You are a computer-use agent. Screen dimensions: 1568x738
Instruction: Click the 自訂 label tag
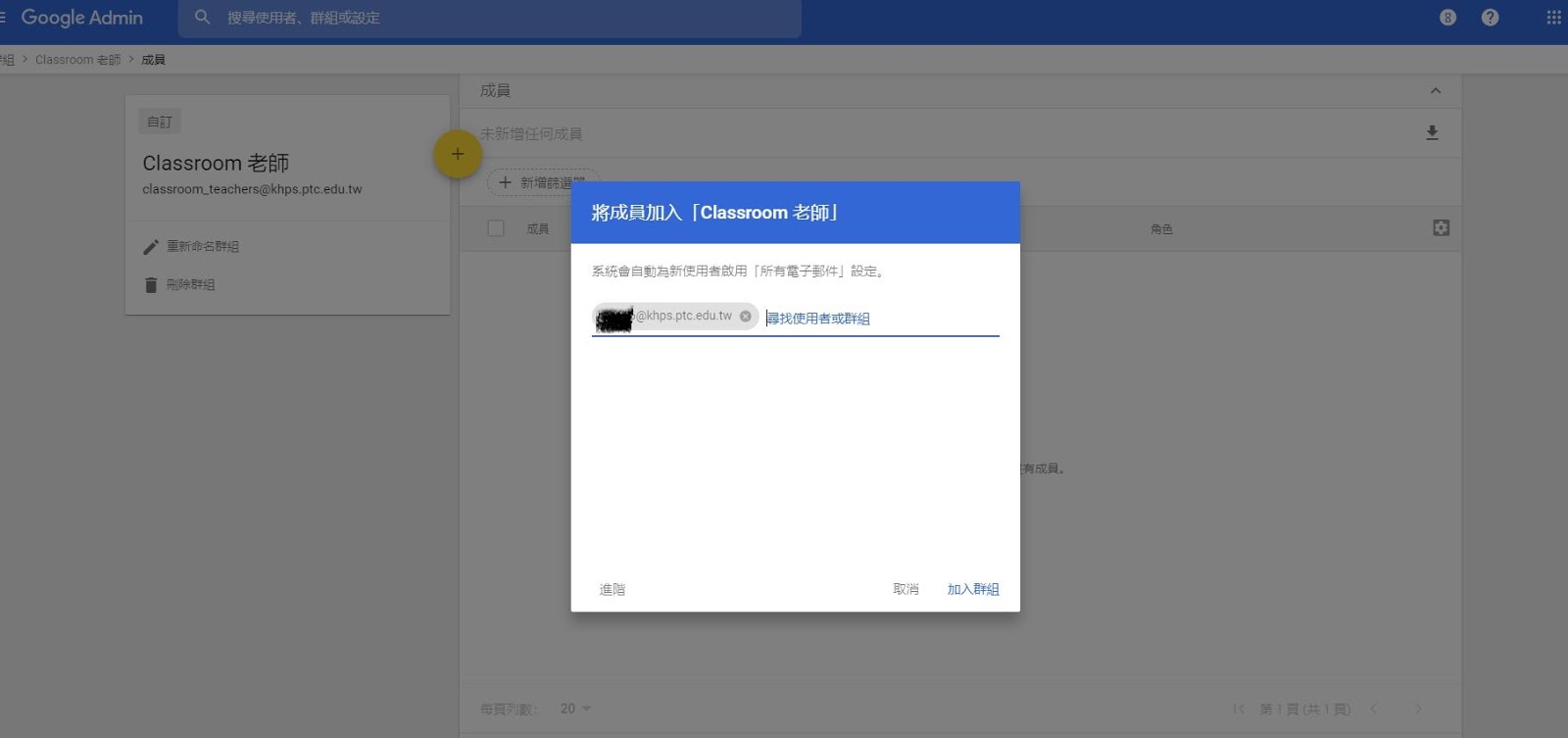click(160, 122)
